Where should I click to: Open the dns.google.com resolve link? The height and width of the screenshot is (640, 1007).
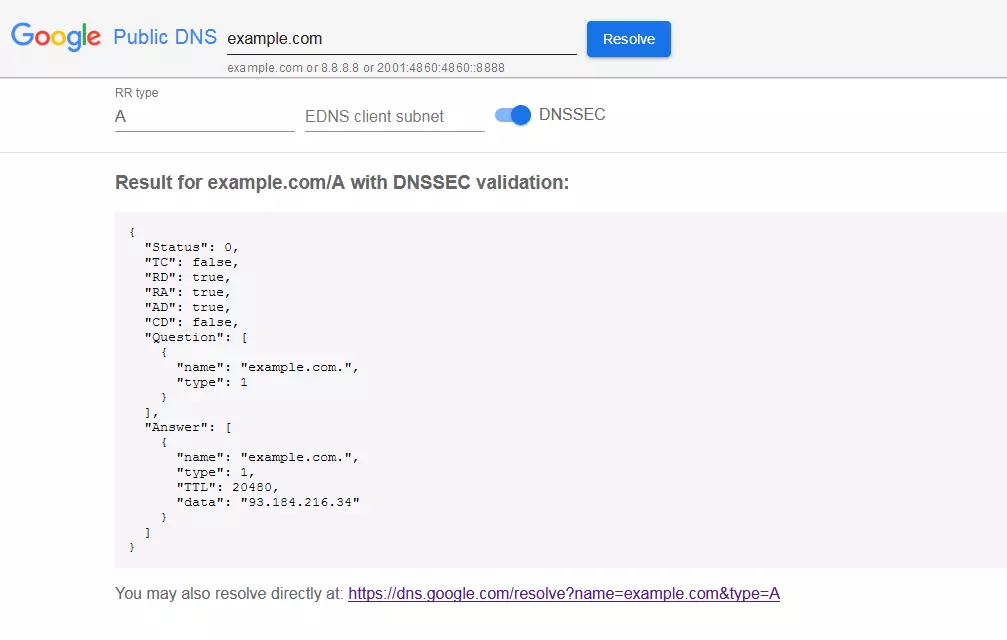click(564, 593)
